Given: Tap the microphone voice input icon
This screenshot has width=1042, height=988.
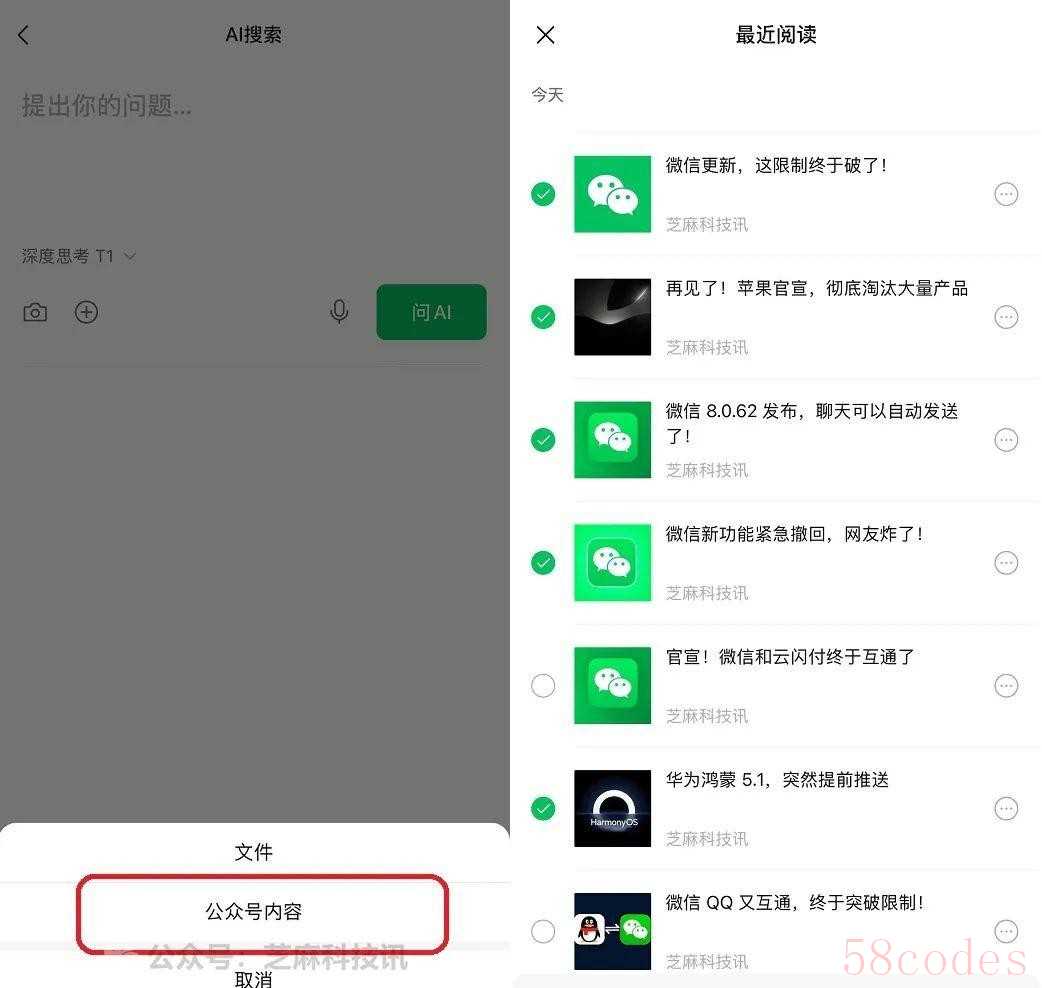Looking at the screenshot, I should pyautogui.click(x=339, y=312).
